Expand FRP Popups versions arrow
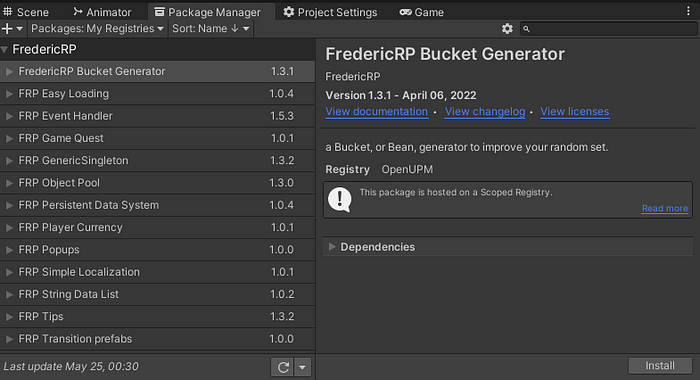The image size is (700, 380). (x=9, y=250)
